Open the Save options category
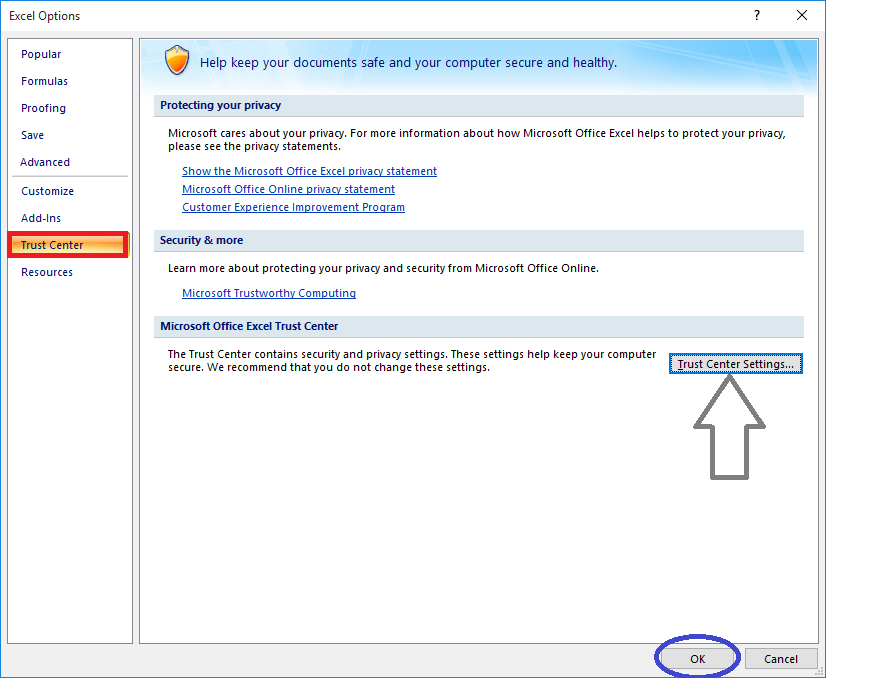 tap(33, 135)
